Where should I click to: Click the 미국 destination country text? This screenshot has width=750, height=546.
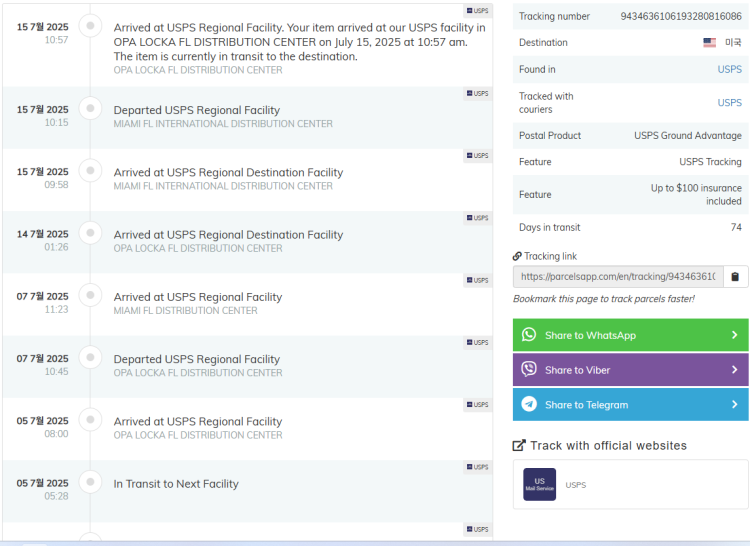(x=733, y=43)
